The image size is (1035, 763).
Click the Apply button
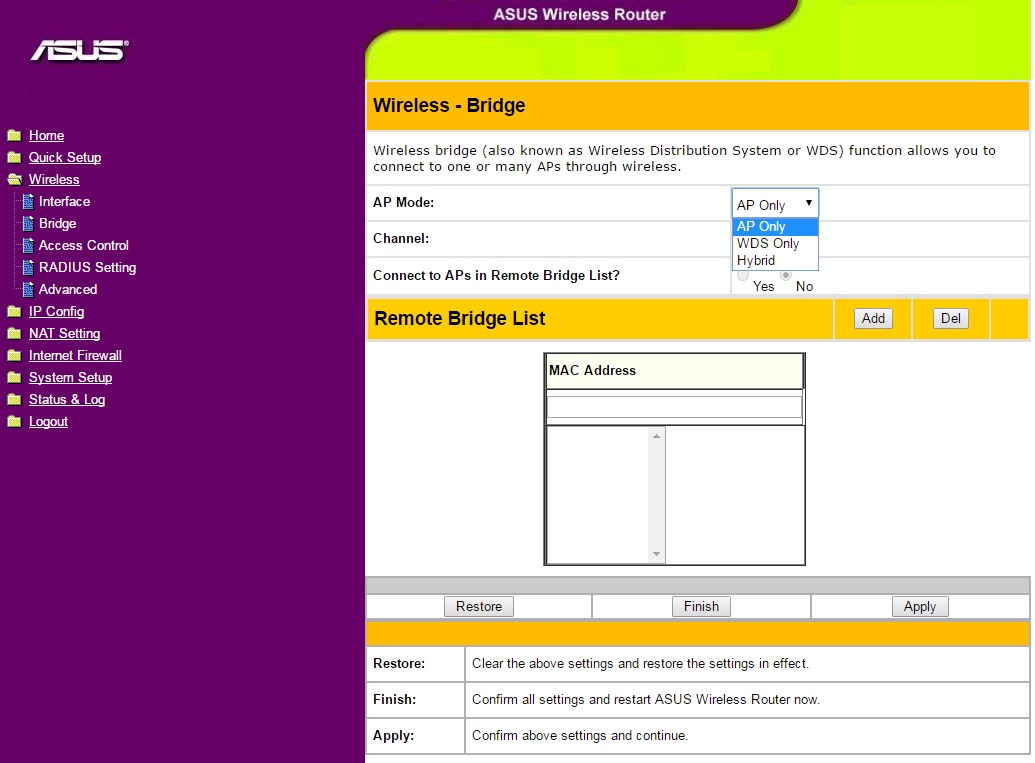point(919,606)
